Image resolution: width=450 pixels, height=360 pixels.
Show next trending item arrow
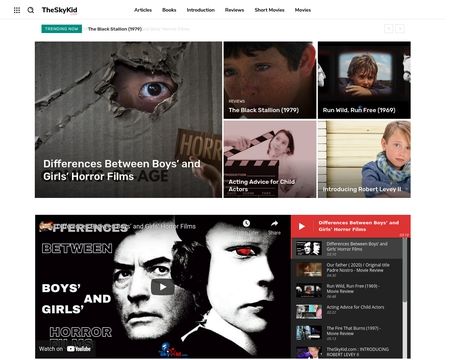(400, 29)
